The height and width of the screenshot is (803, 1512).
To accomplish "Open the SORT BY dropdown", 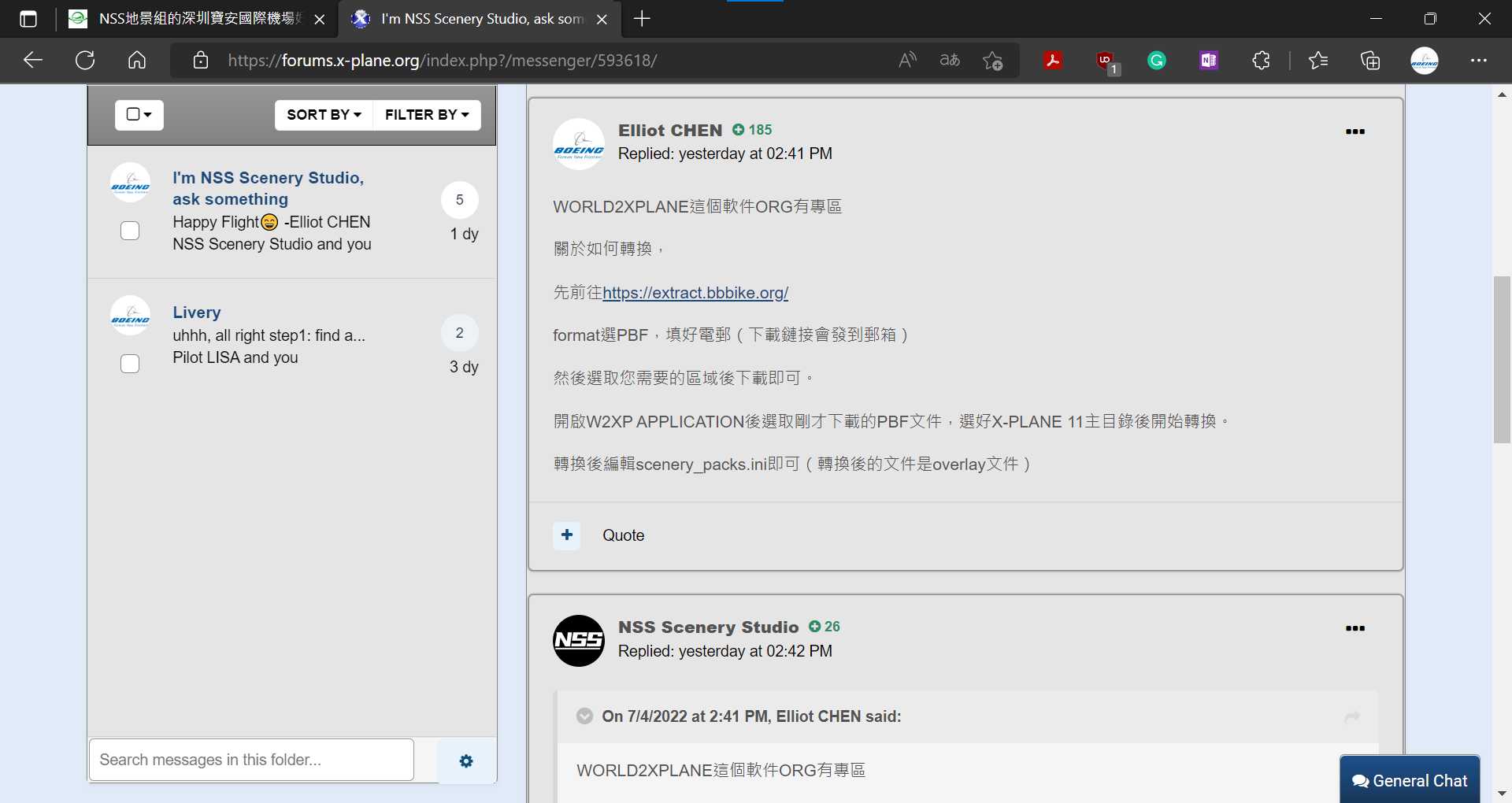I will click(324, 115).
